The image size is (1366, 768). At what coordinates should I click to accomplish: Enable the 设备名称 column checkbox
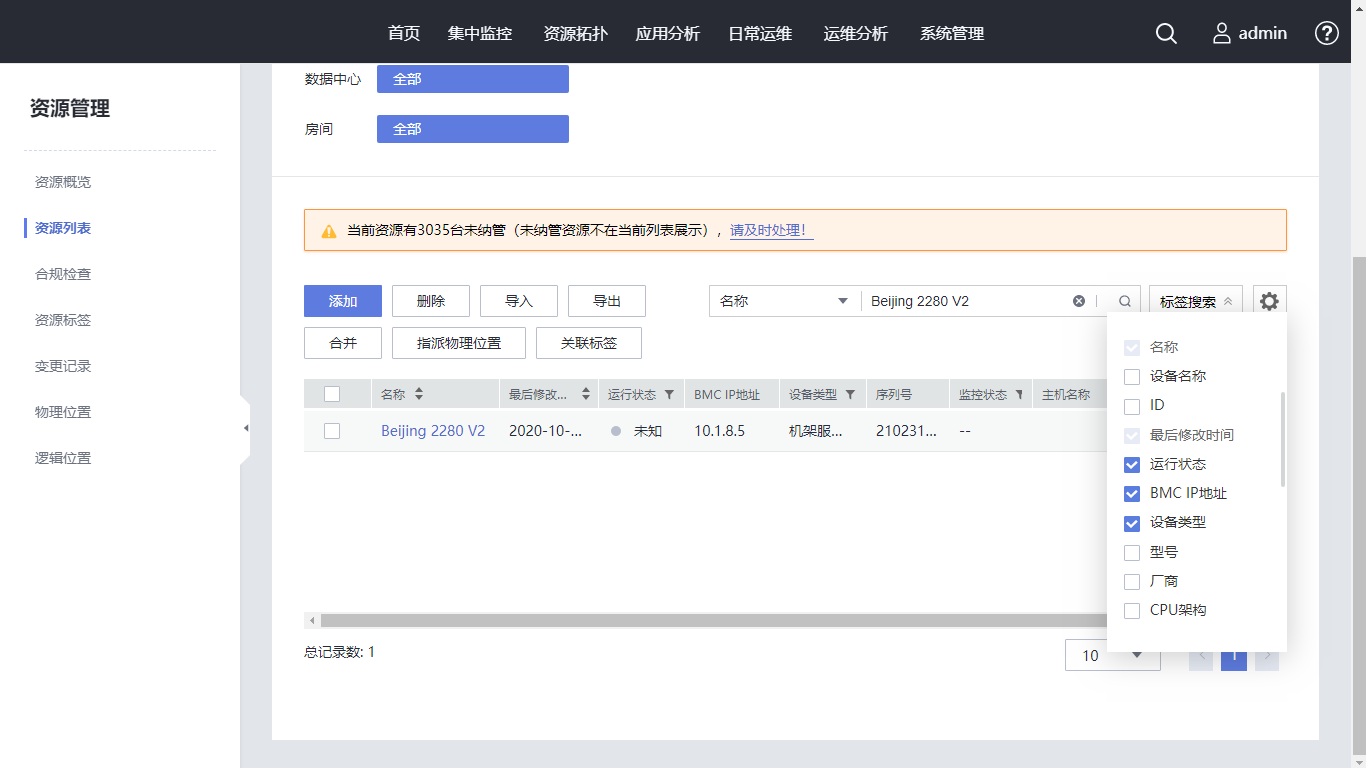coord(1132,377)
